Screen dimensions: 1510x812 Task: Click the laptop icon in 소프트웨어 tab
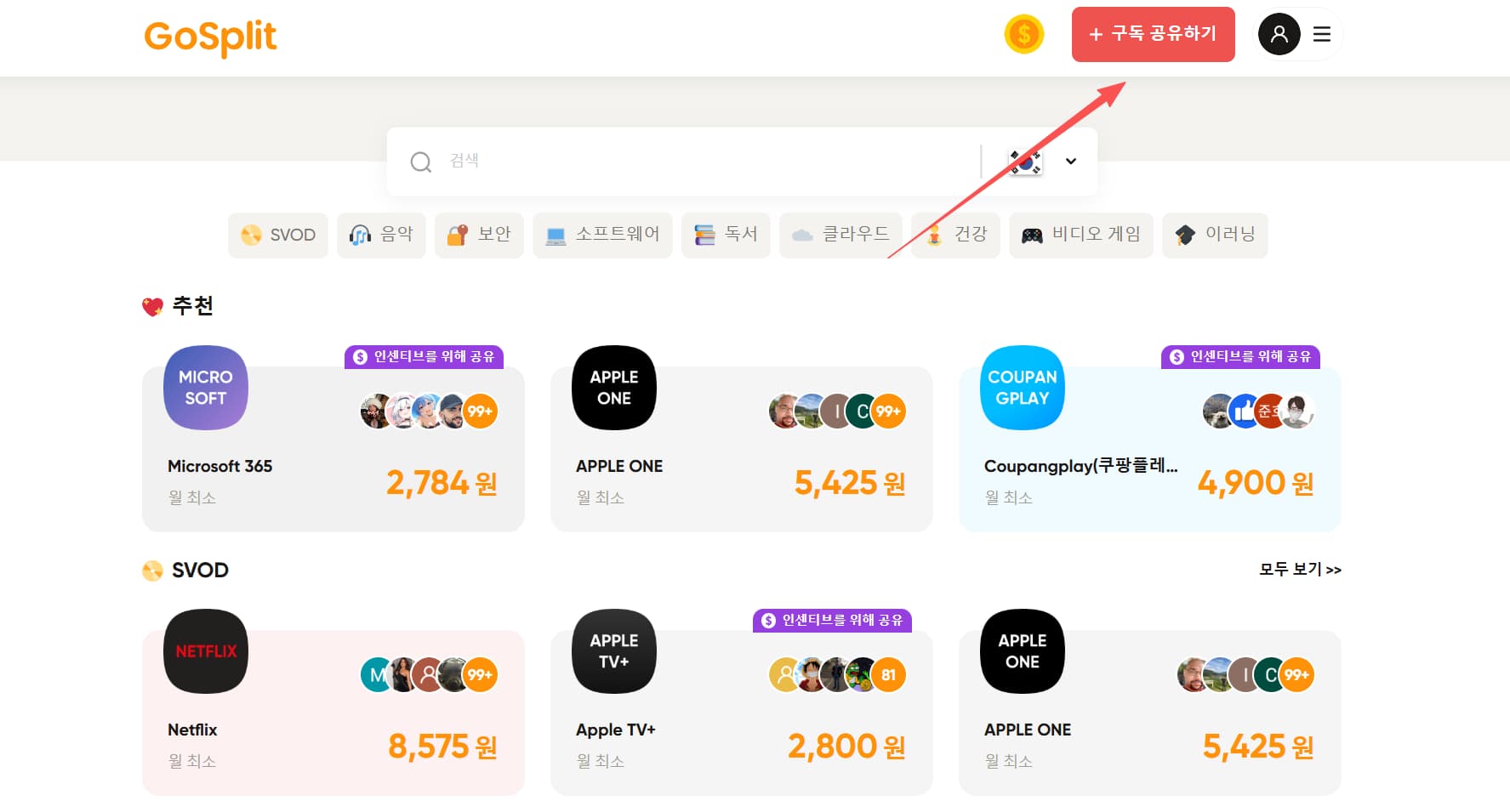pyautogui.click(x=556, y=236)
